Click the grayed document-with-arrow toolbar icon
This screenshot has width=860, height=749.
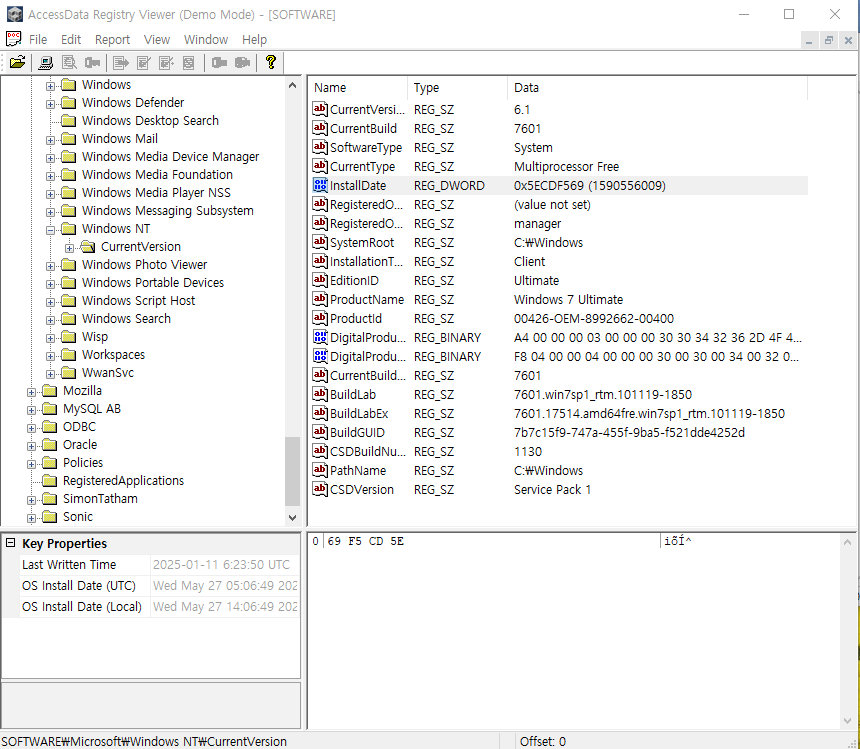pyautogui.click(x=120, y=63)
